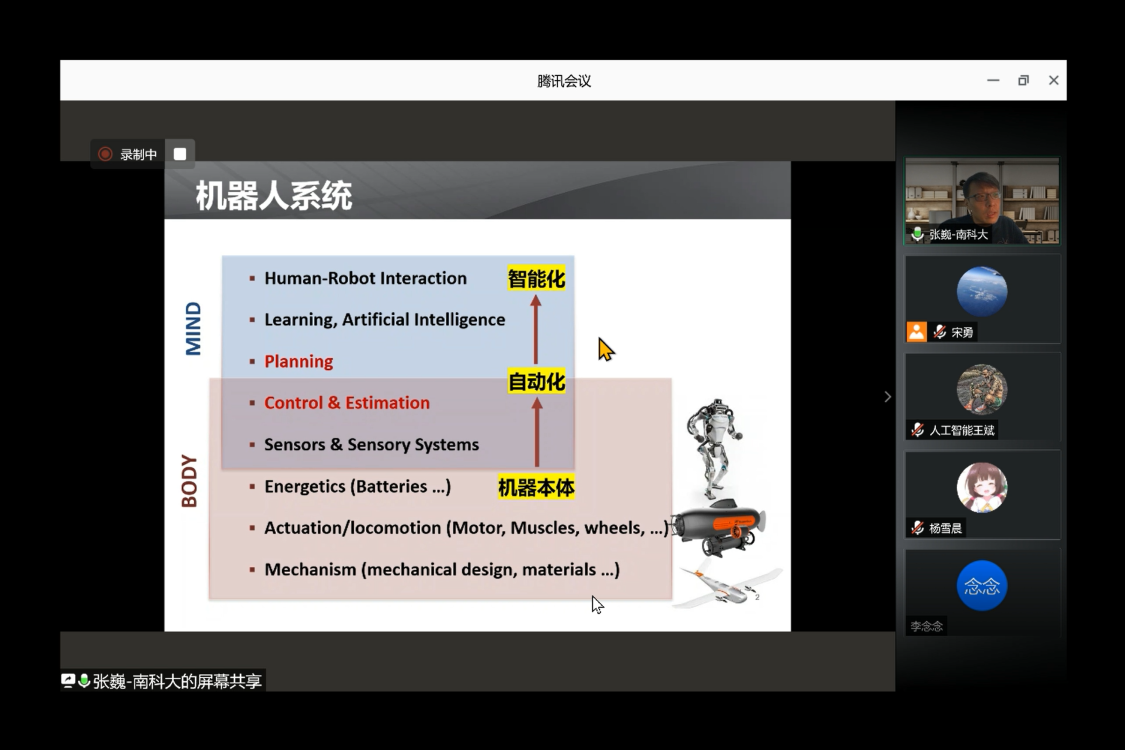
Task: Click the muted microphone icon for 宋勇
Action: coord(940,332)
